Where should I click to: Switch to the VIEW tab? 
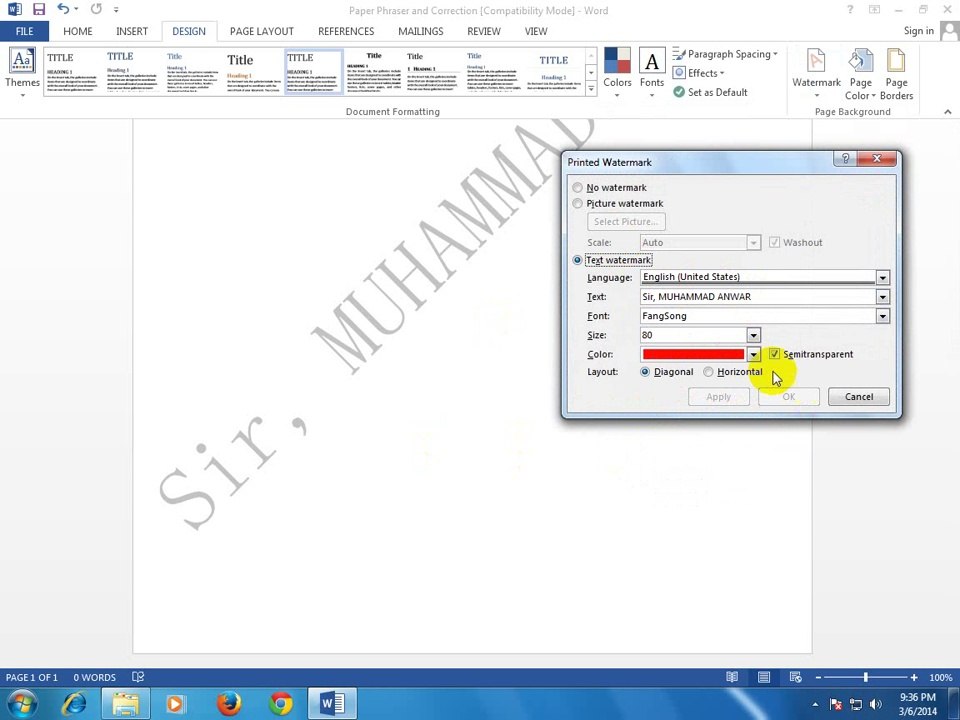[x=536, y=31]
